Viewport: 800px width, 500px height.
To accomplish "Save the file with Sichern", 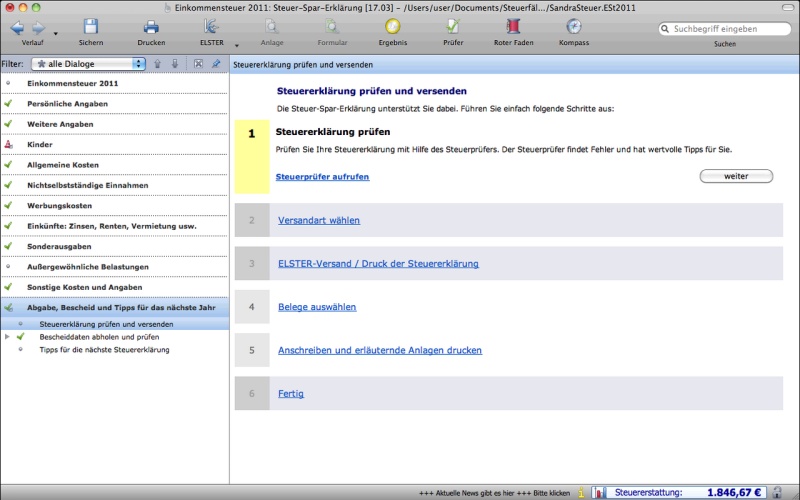I will tap(91, 27).
